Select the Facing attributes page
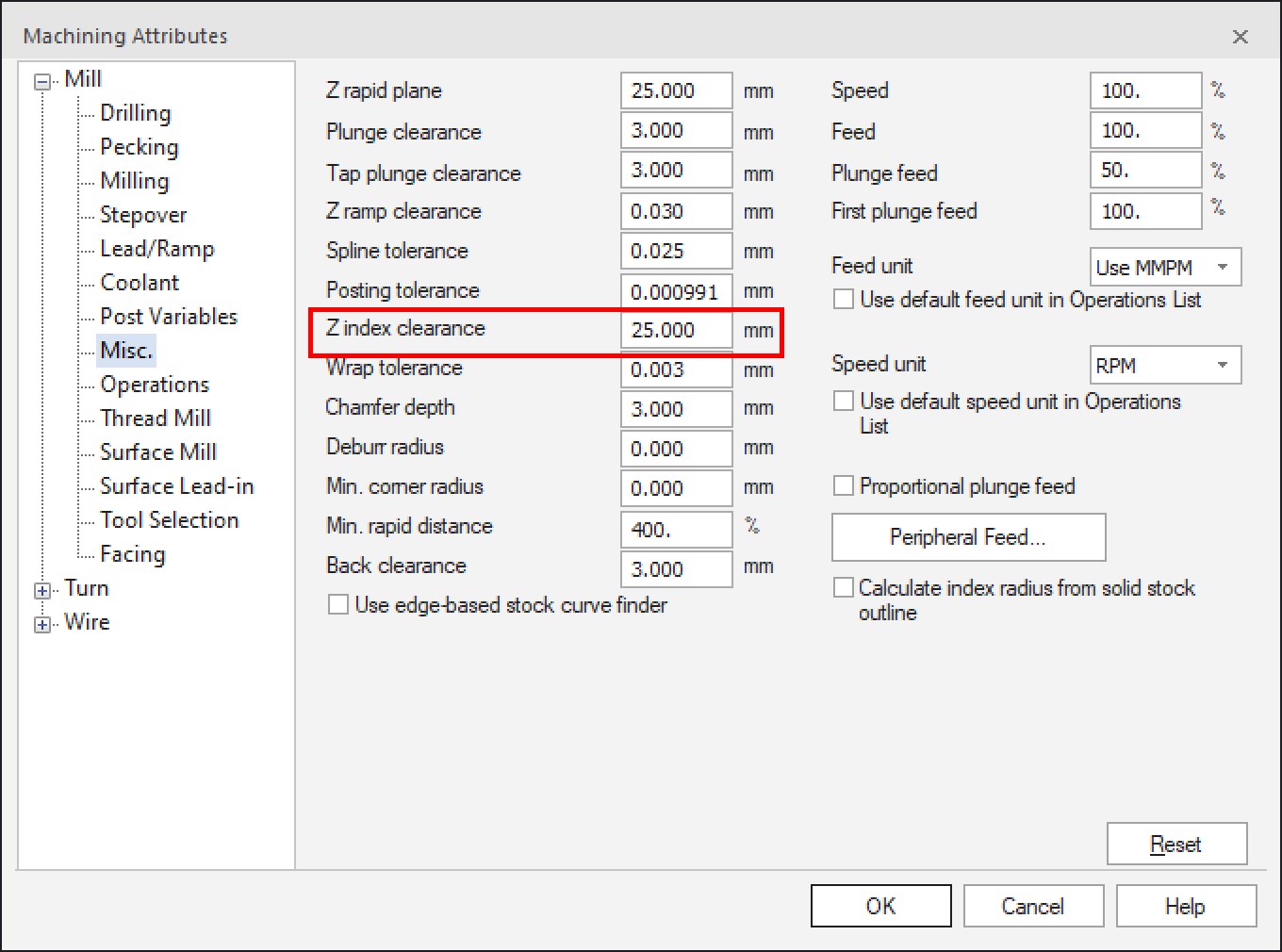The image size is (1282, 952). (x=132, y=553)
